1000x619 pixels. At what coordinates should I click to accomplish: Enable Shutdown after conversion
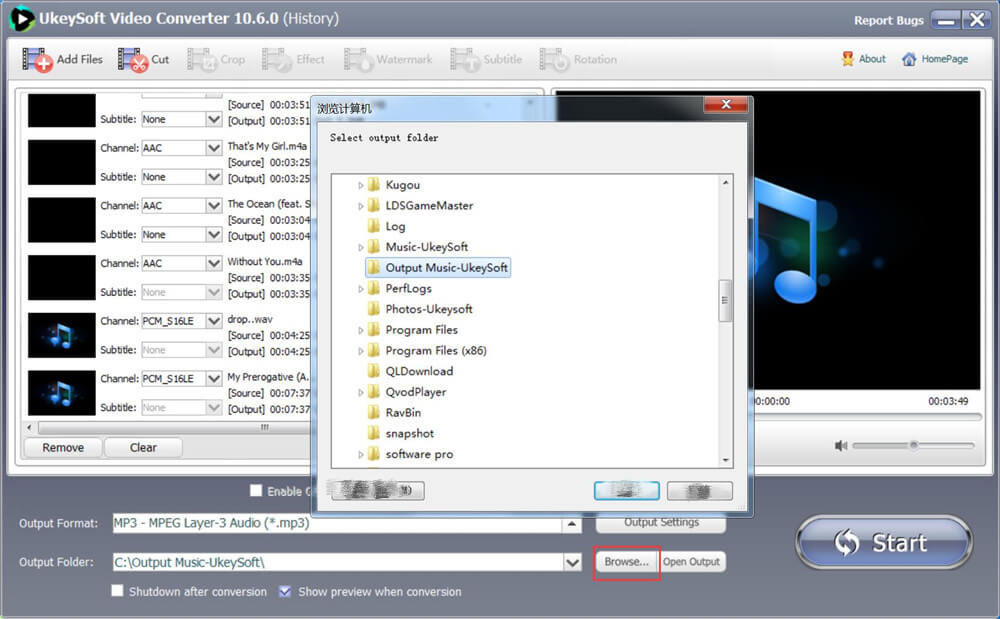[x=117, y=591]
